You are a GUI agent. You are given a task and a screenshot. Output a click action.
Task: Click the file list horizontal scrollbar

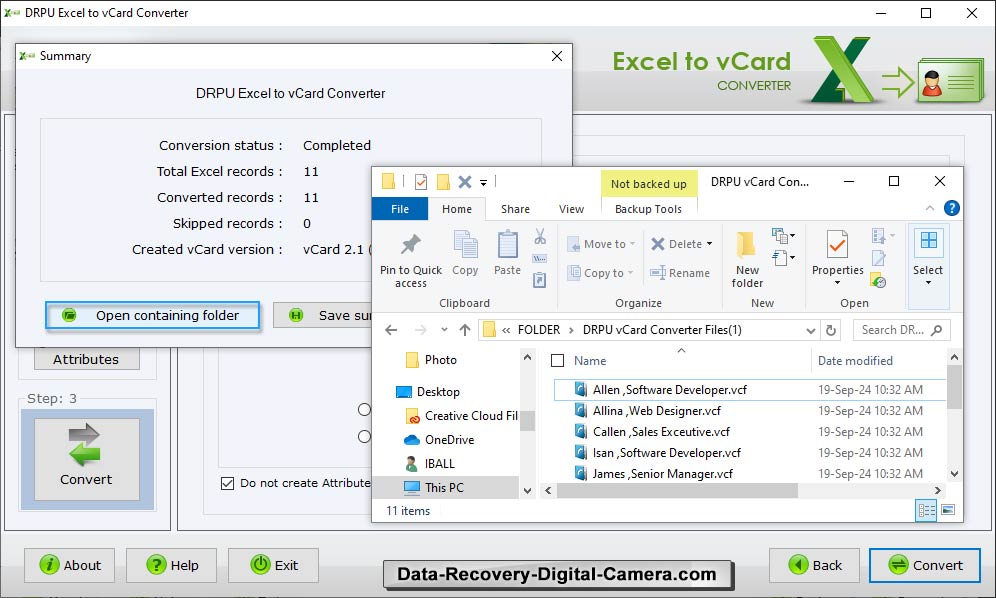(x=677, y=490)
